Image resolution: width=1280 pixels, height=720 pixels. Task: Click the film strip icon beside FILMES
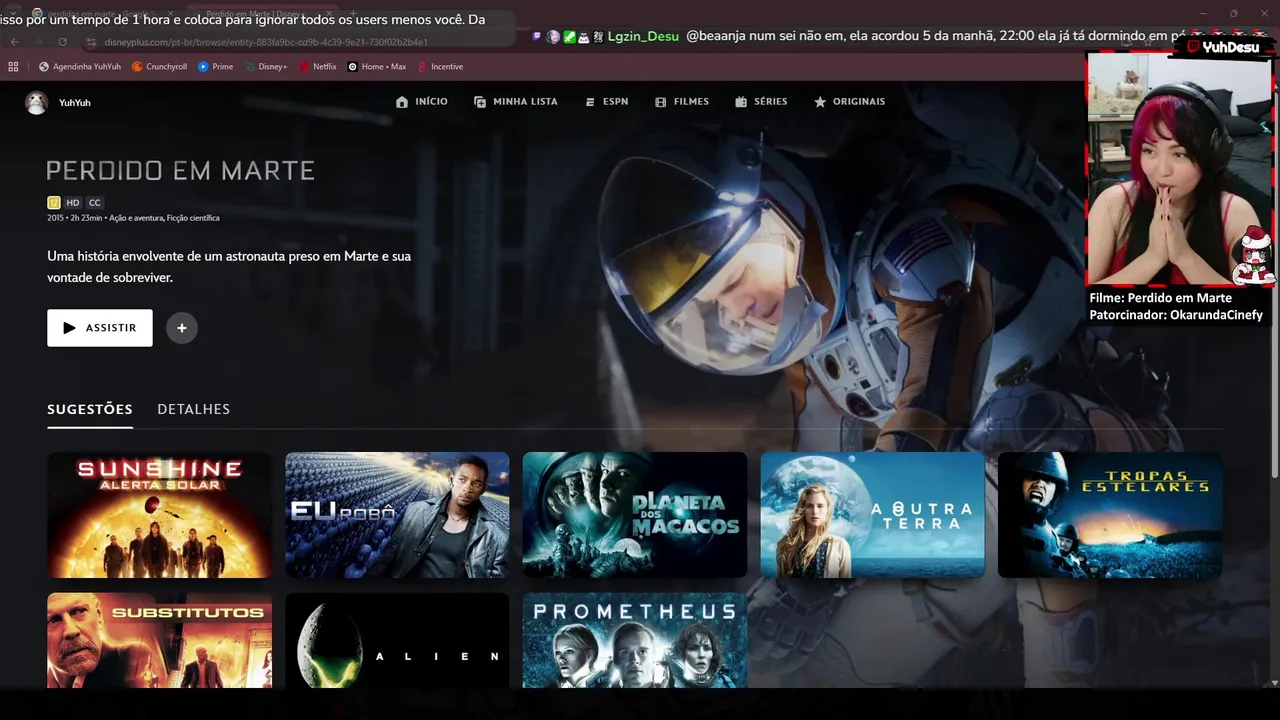click(x=661, y=102)
